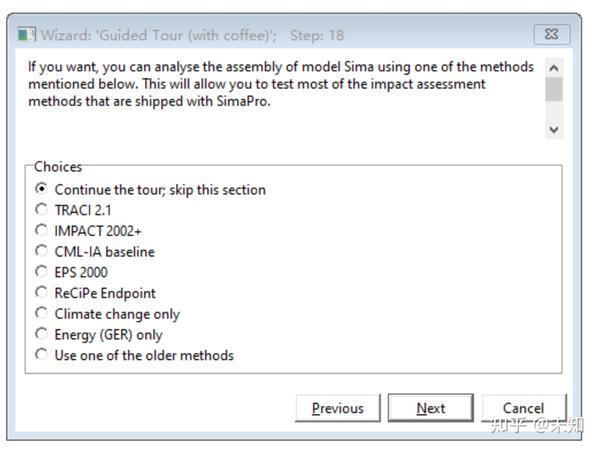600x450 pixels.
Task: Pick the CML-IA baseline option
Action: click(41, 252)
